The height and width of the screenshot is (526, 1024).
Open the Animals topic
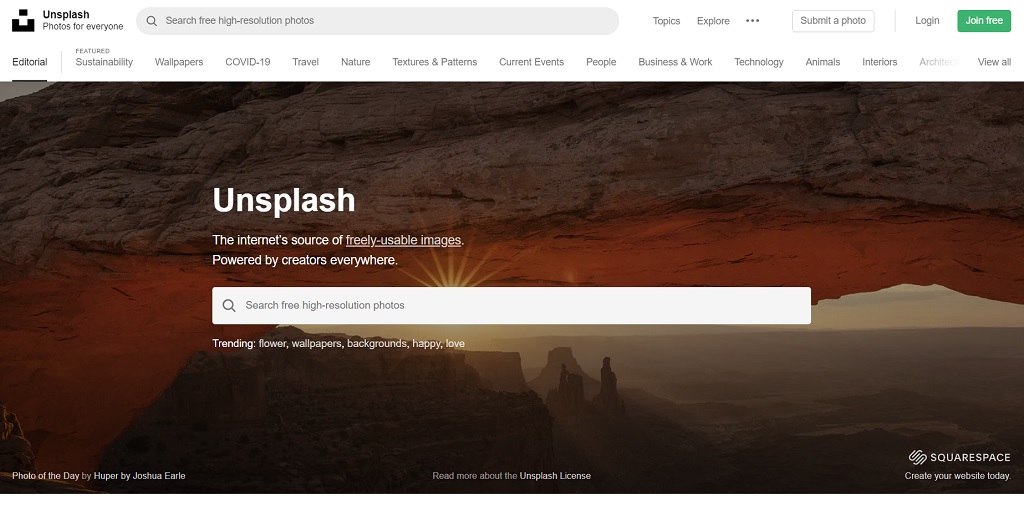[x=823, y=62]
